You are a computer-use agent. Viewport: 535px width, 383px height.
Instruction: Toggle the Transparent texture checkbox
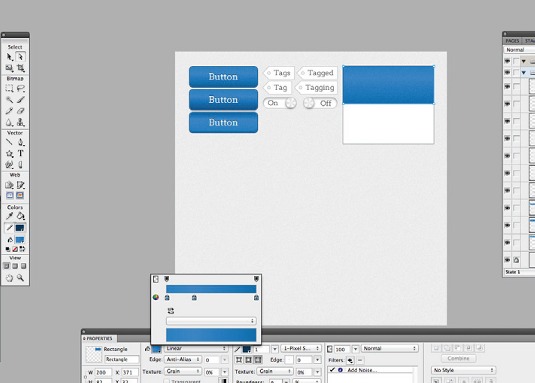pyautogui.click(x=167, y=381)
